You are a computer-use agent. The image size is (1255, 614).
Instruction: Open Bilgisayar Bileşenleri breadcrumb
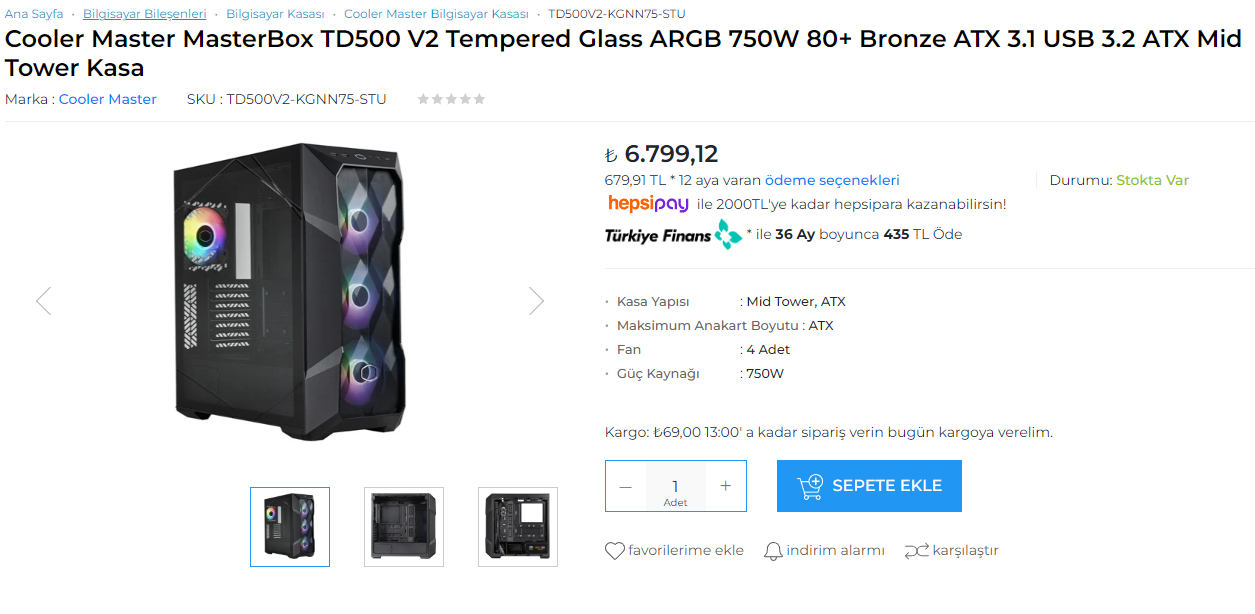(145, 14)
